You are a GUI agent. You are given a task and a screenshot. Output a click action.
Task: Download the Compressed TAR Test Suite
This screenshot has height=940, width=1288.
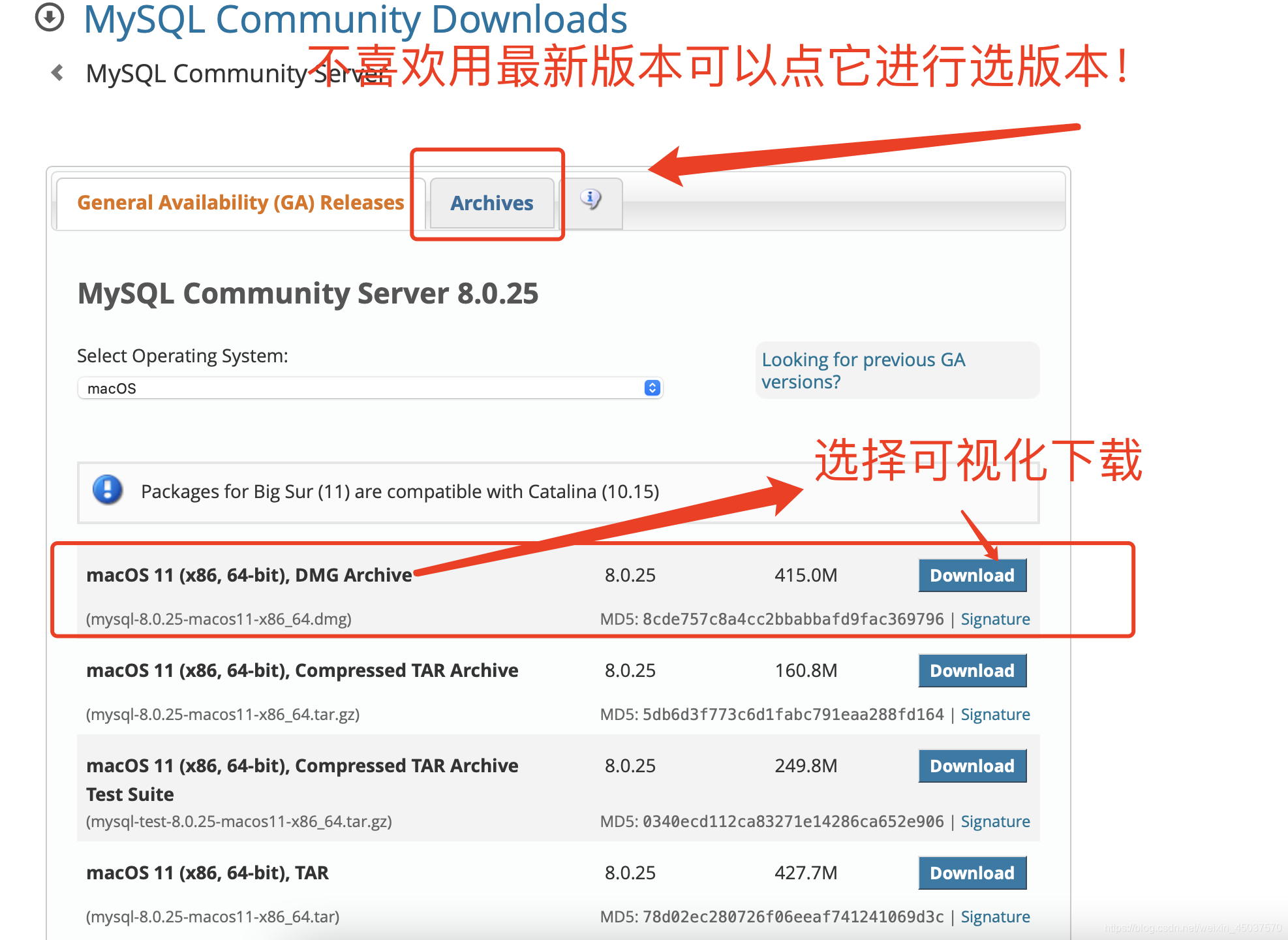pos(972,766)
